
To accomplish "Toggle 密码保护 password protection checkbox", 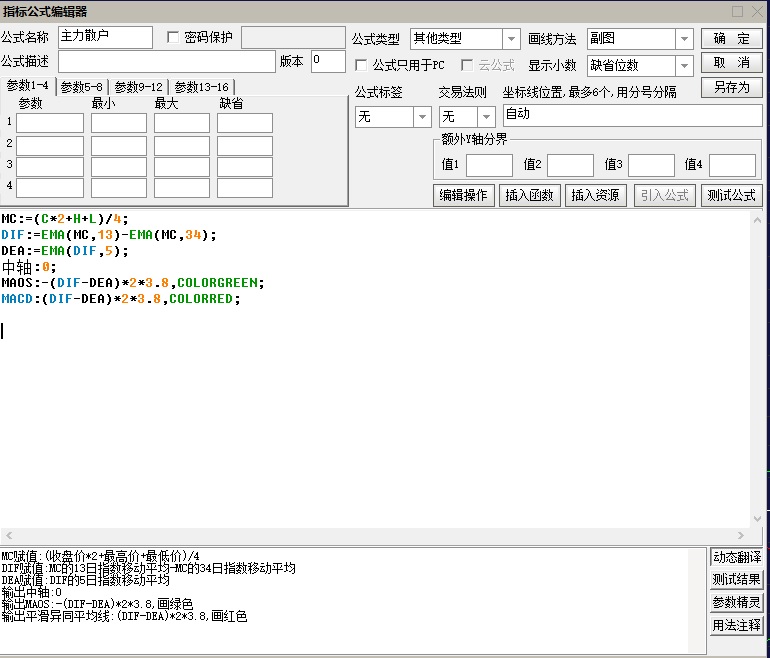I will 174,38.
